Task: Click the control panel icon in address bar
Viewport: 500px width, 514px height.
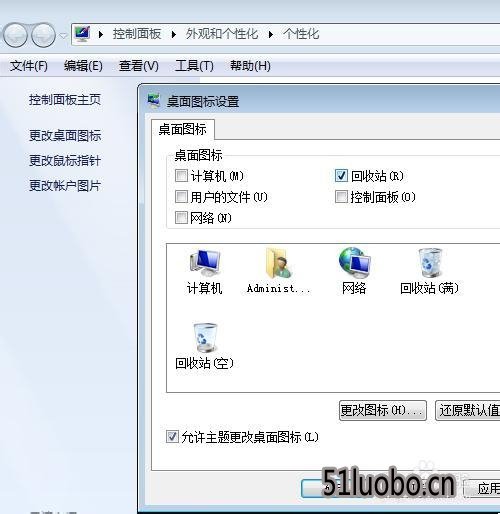Action: (x=82, y=34)
